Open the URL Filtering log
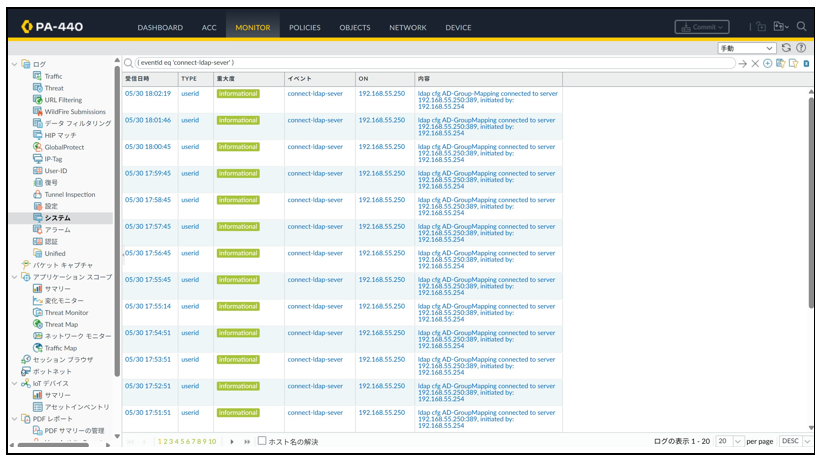Screen dimensions: 817x460 click(x=63, y=100)
